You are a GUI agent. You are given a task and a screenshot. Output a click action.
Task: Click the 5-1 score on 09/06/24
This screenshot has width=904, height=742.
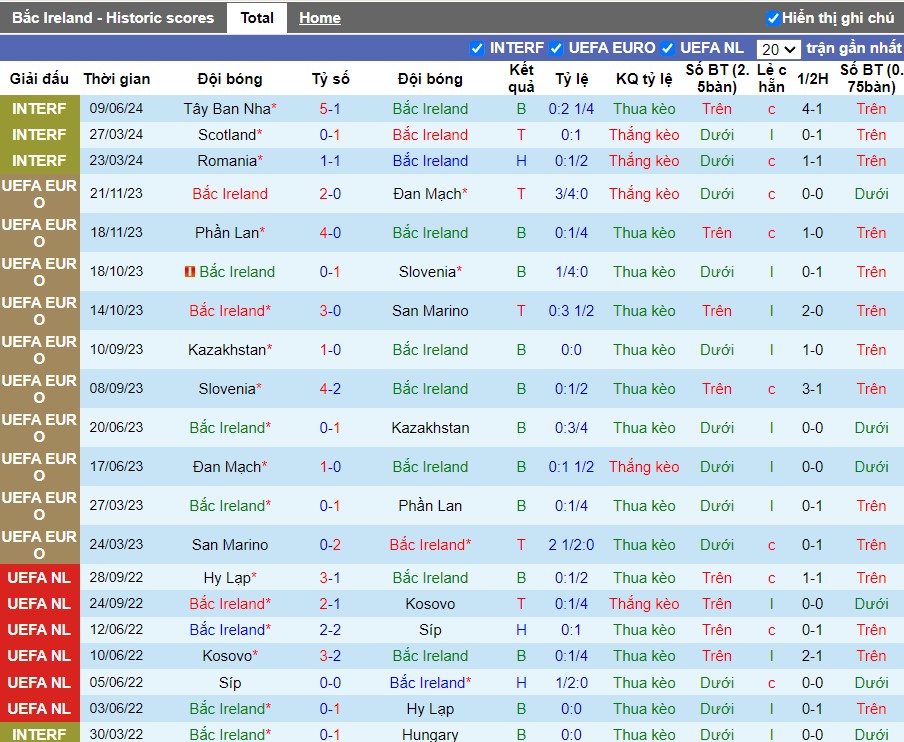(330, 108)
